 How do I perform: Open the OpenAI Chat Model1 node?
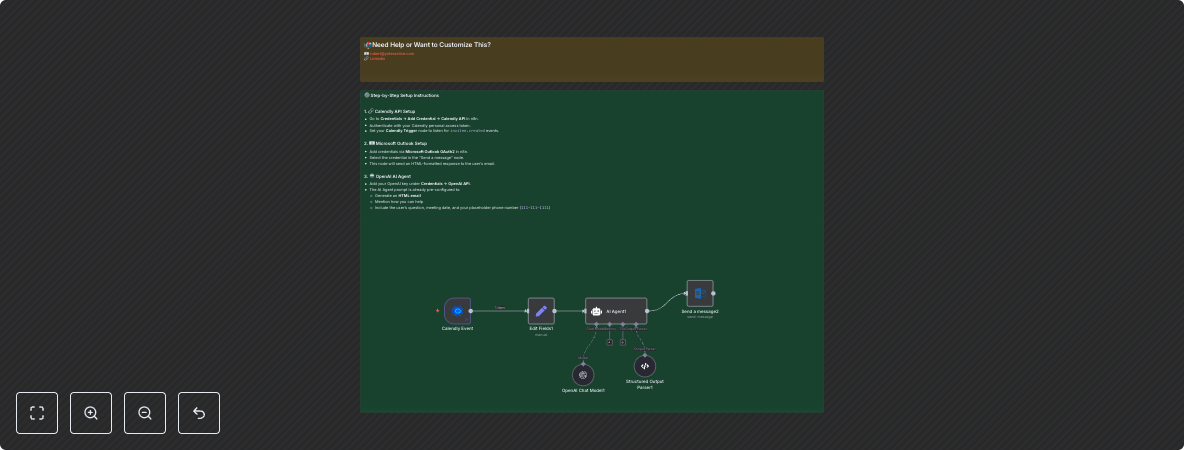pos(583,374)
